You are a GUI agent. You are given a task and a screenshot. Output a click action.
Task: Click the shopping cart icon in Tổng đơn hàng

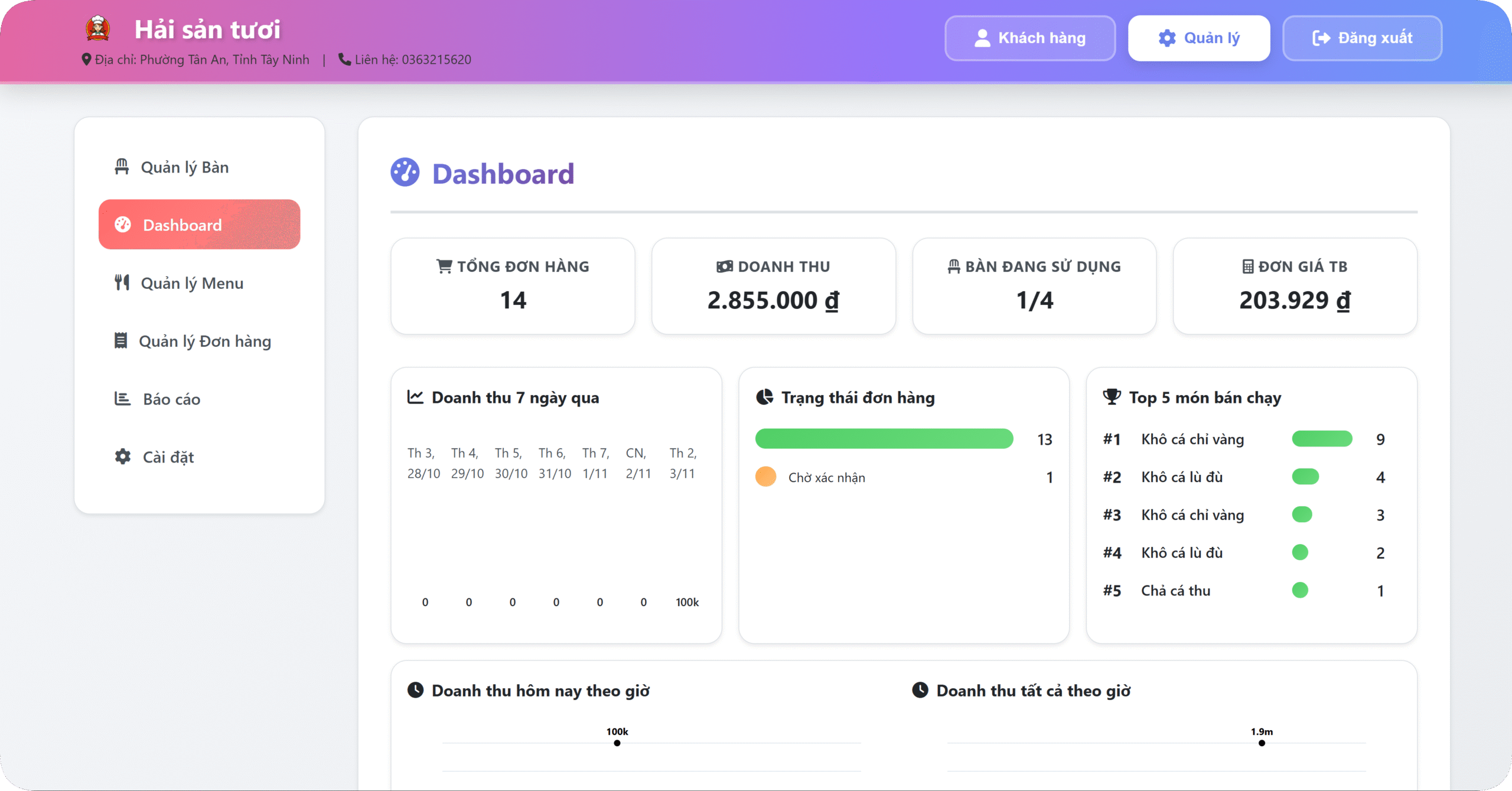pyautogui.click(x=444, y=266)
